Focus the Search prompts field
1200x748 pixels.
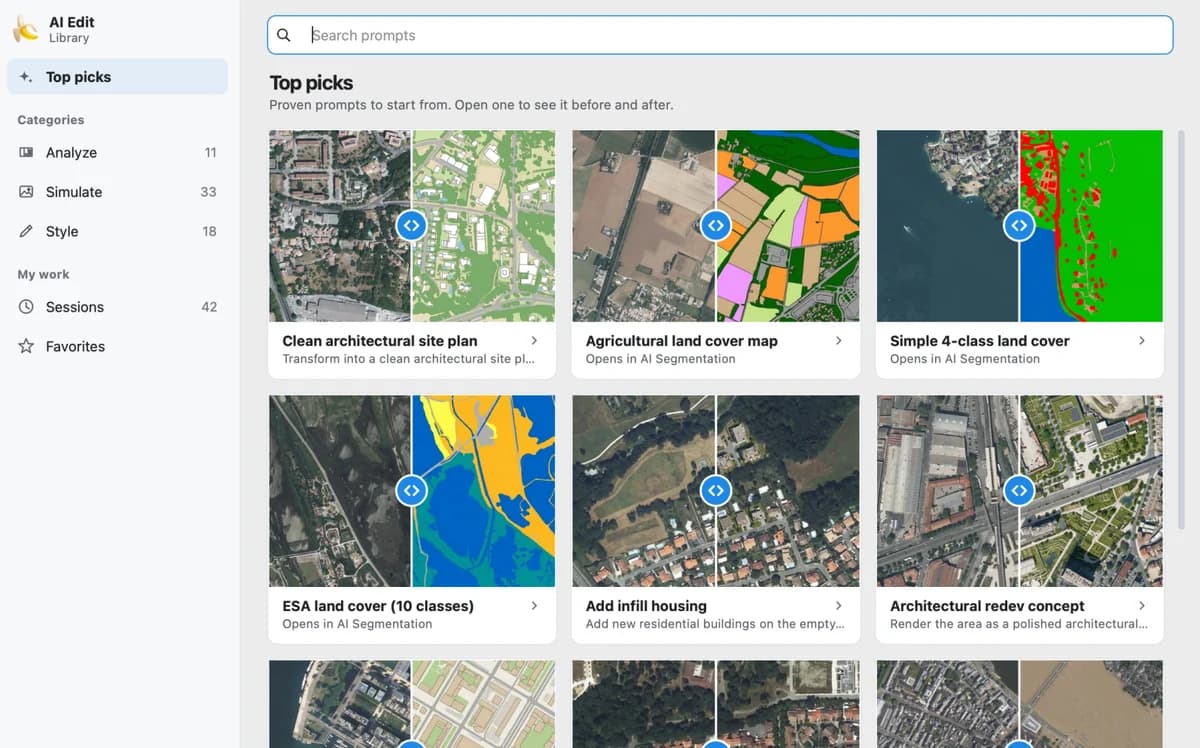720,35
